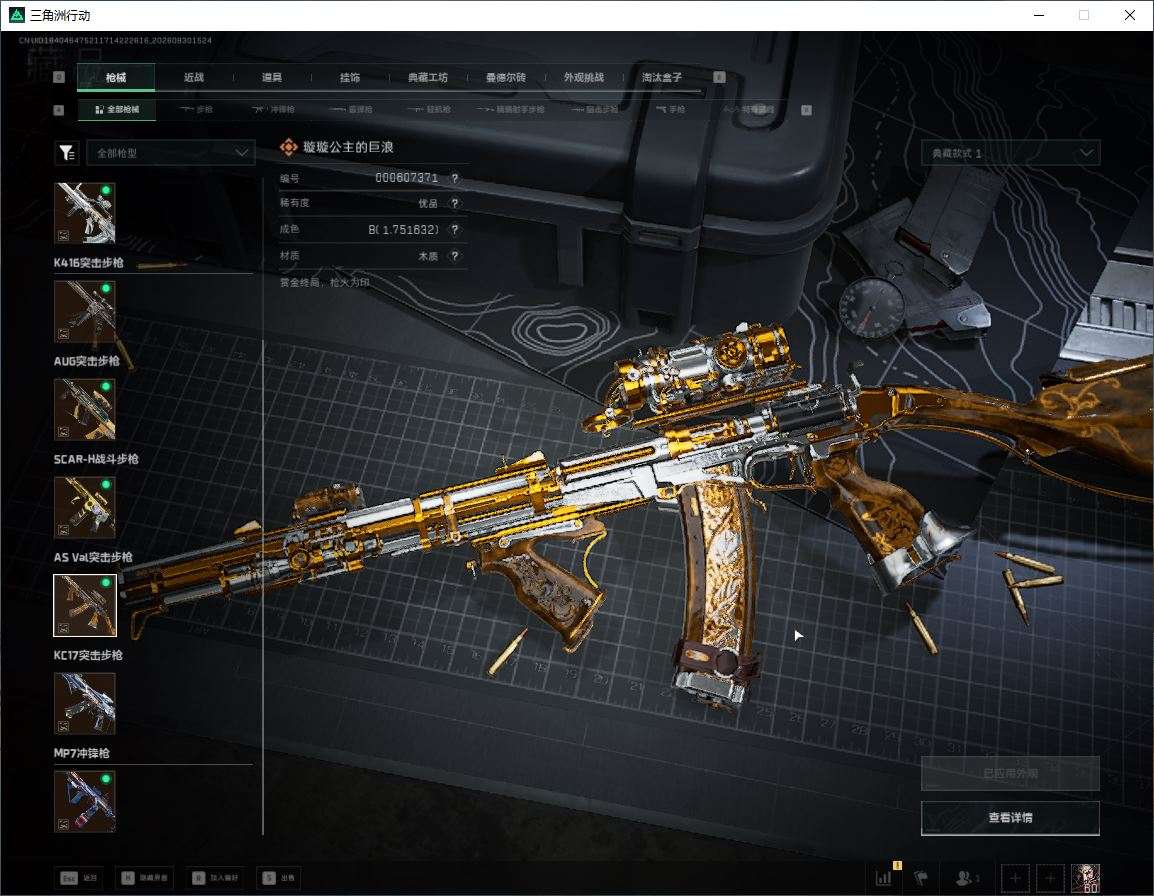Expand the 全部枪型 weapon type dropdown
Screen dimensions: 1154x896
point(171,152)
